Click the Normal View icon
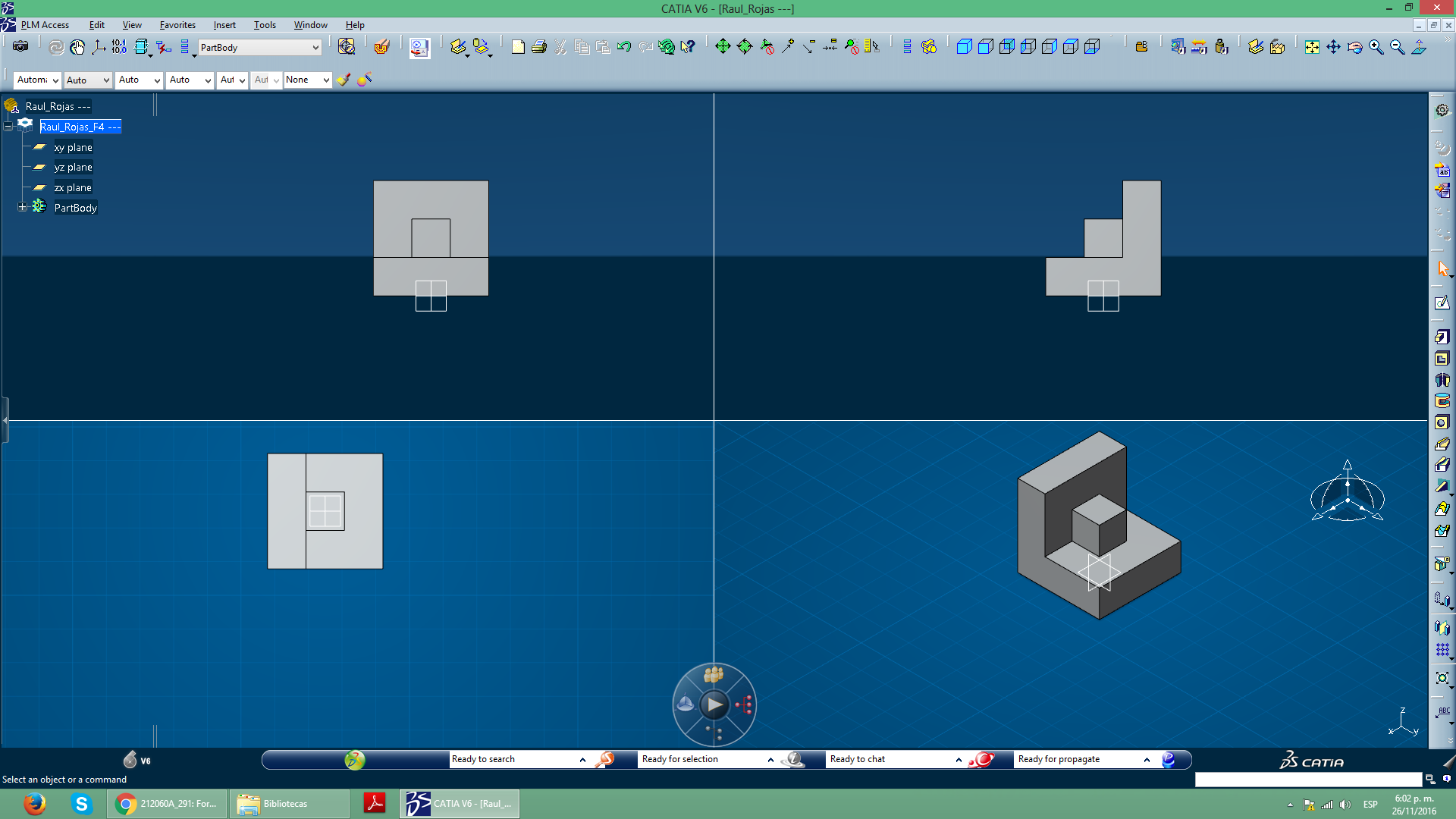 click(1418, 47)
